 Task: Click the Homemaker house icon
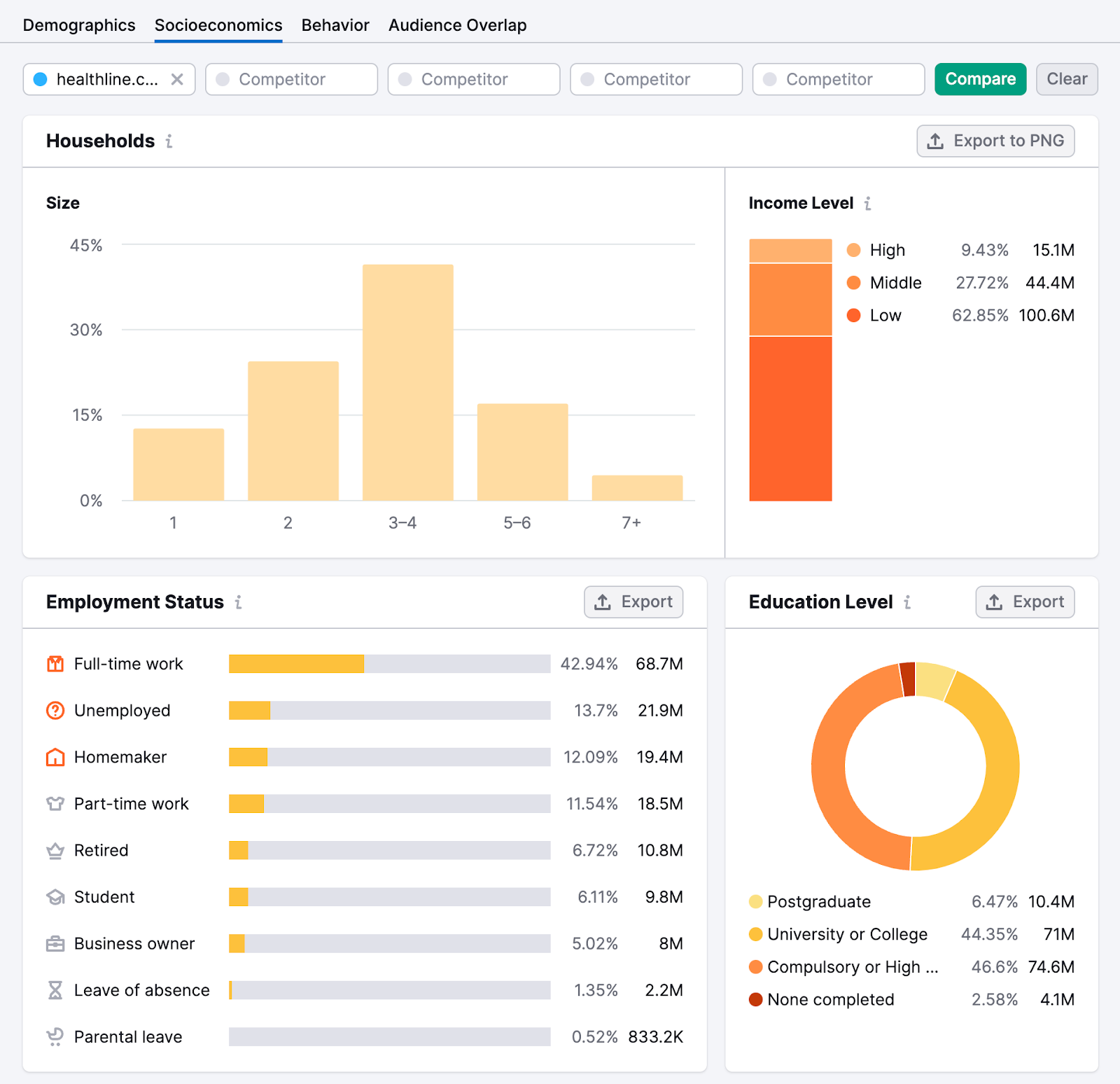tap(55, 756)
